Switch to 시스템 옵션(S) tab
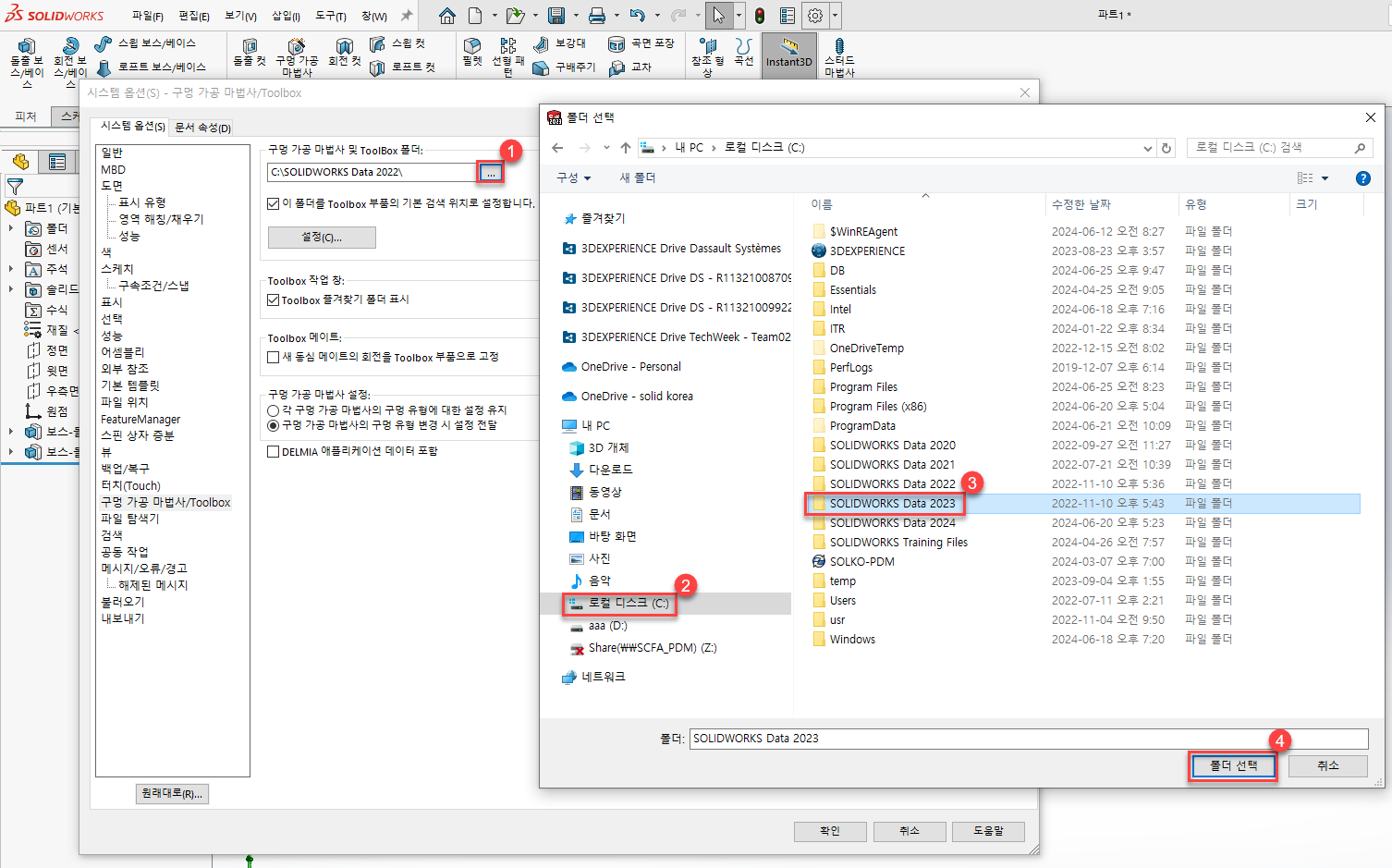The image size is (1392, 868). (133, 126)
